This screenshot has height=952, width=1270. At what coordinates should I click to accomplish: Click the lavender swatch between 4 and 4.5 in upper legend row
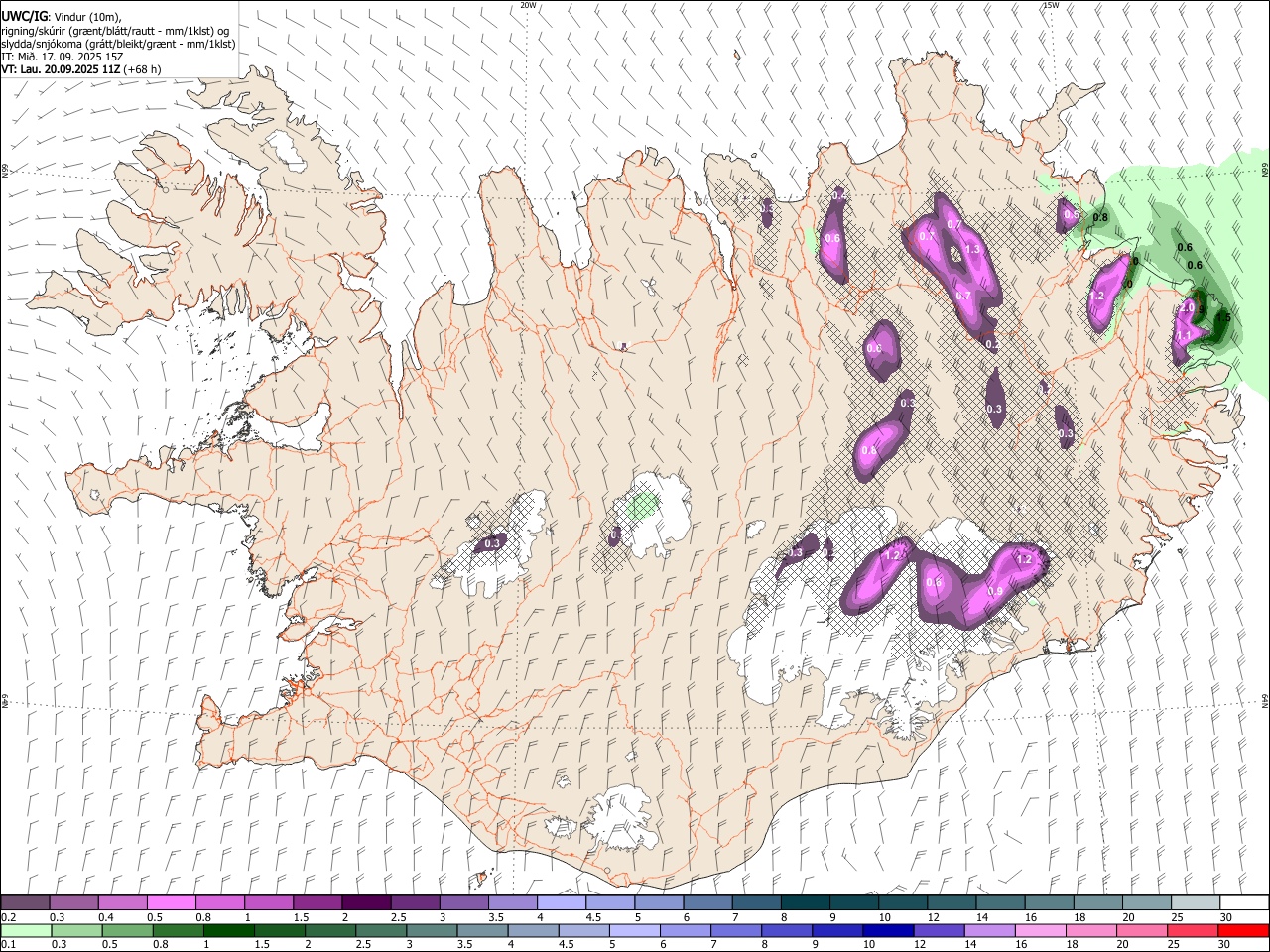561,903
